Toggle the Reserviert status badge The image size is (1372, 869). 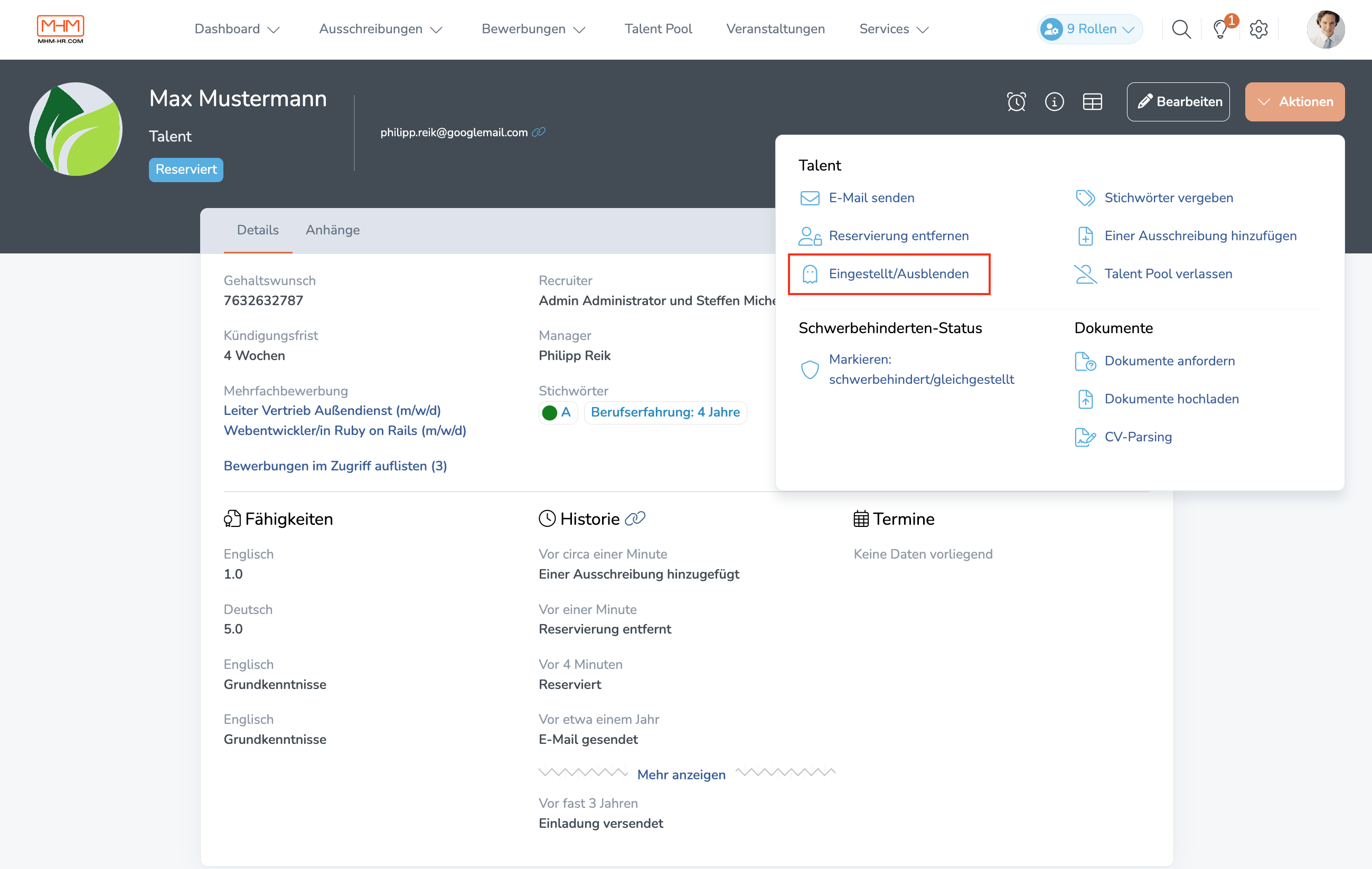tap(186, 169)
